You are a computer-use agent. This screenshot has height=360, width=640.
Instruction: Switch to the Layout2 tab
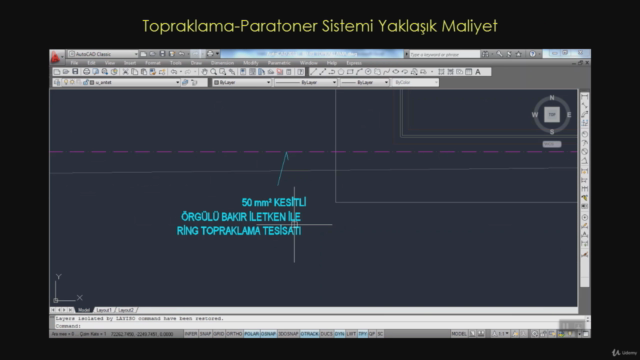[x=126, y=310]
